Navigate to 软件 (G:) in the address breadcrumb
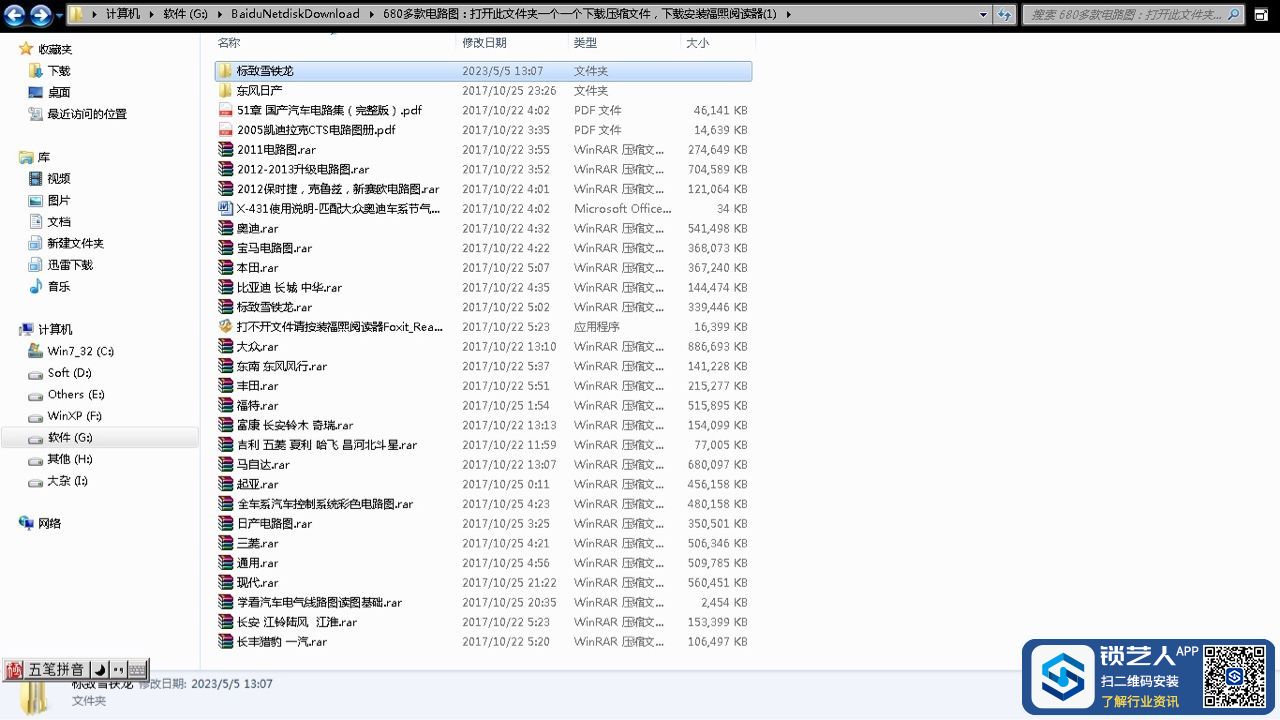This screenshot has width=1280, height=720. tap(187, 14)
